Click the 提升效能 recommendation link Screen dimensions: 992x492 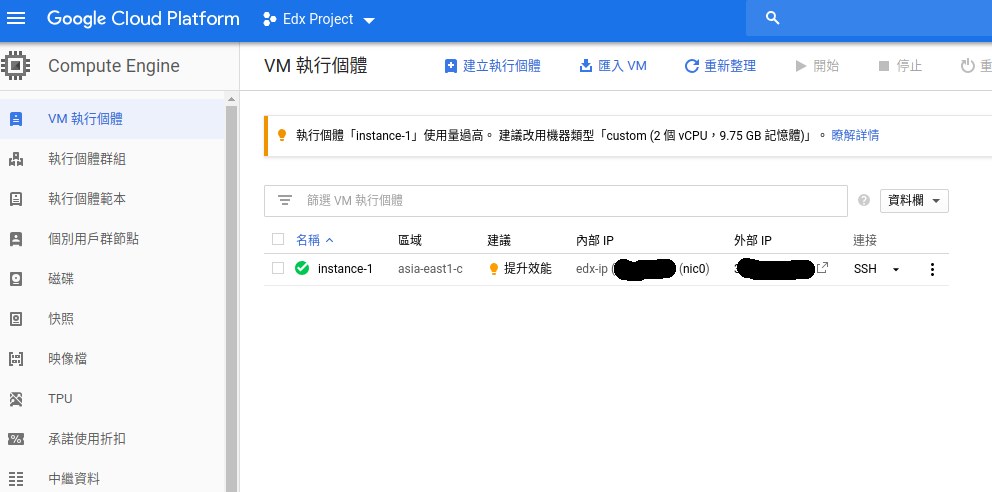(528, 269)
